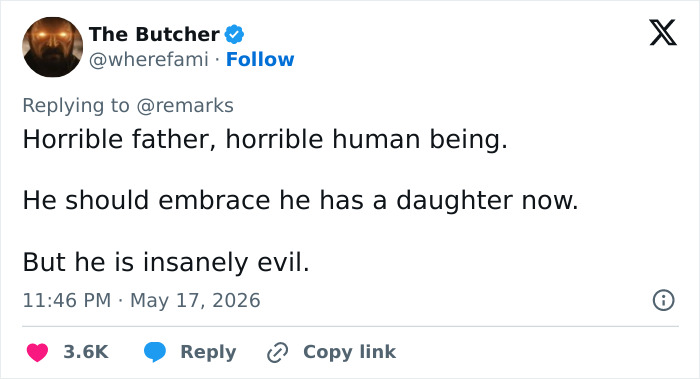Click the Copy link text

350,352
